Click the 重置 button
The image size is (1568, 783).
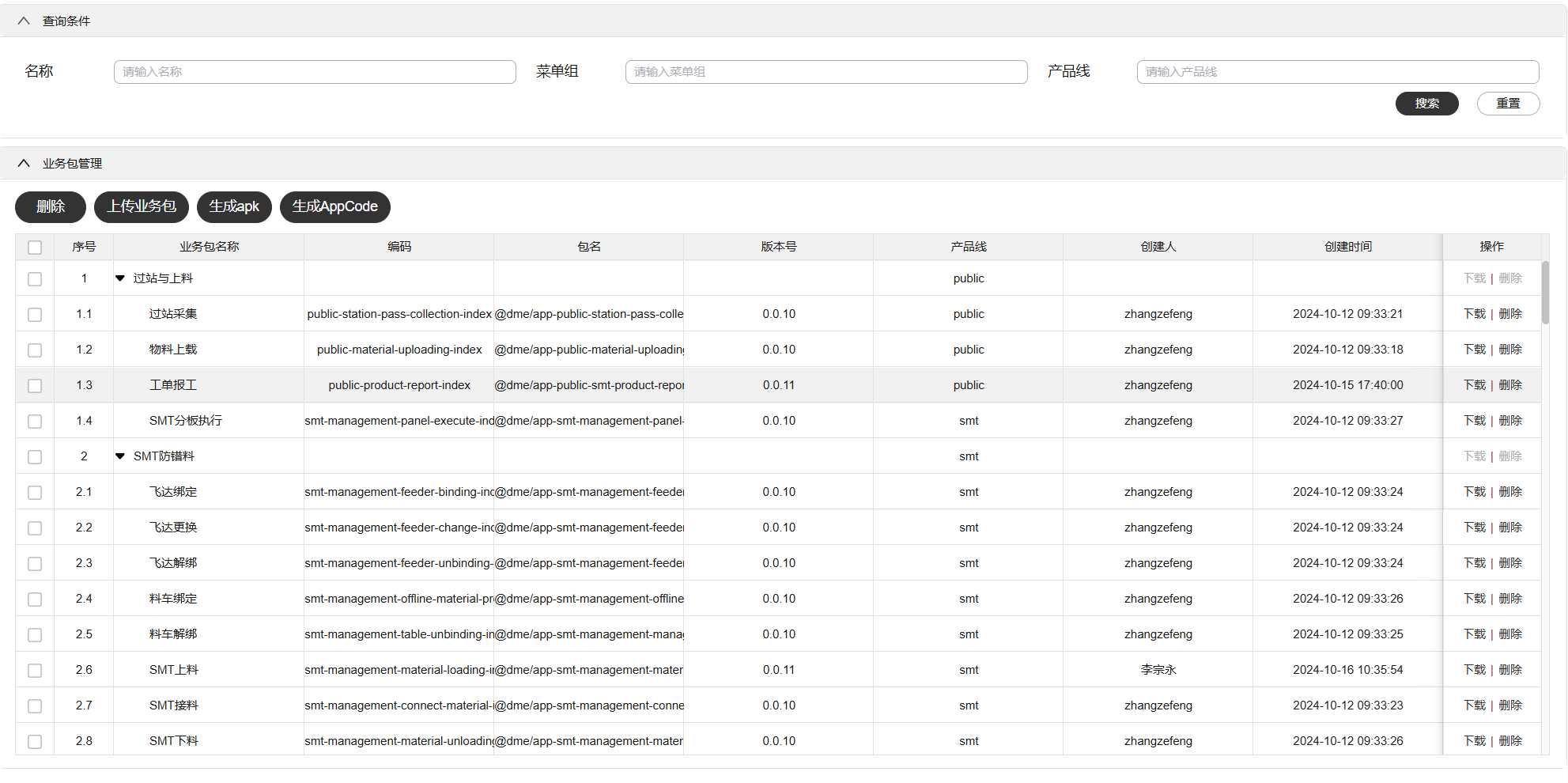1508,104
